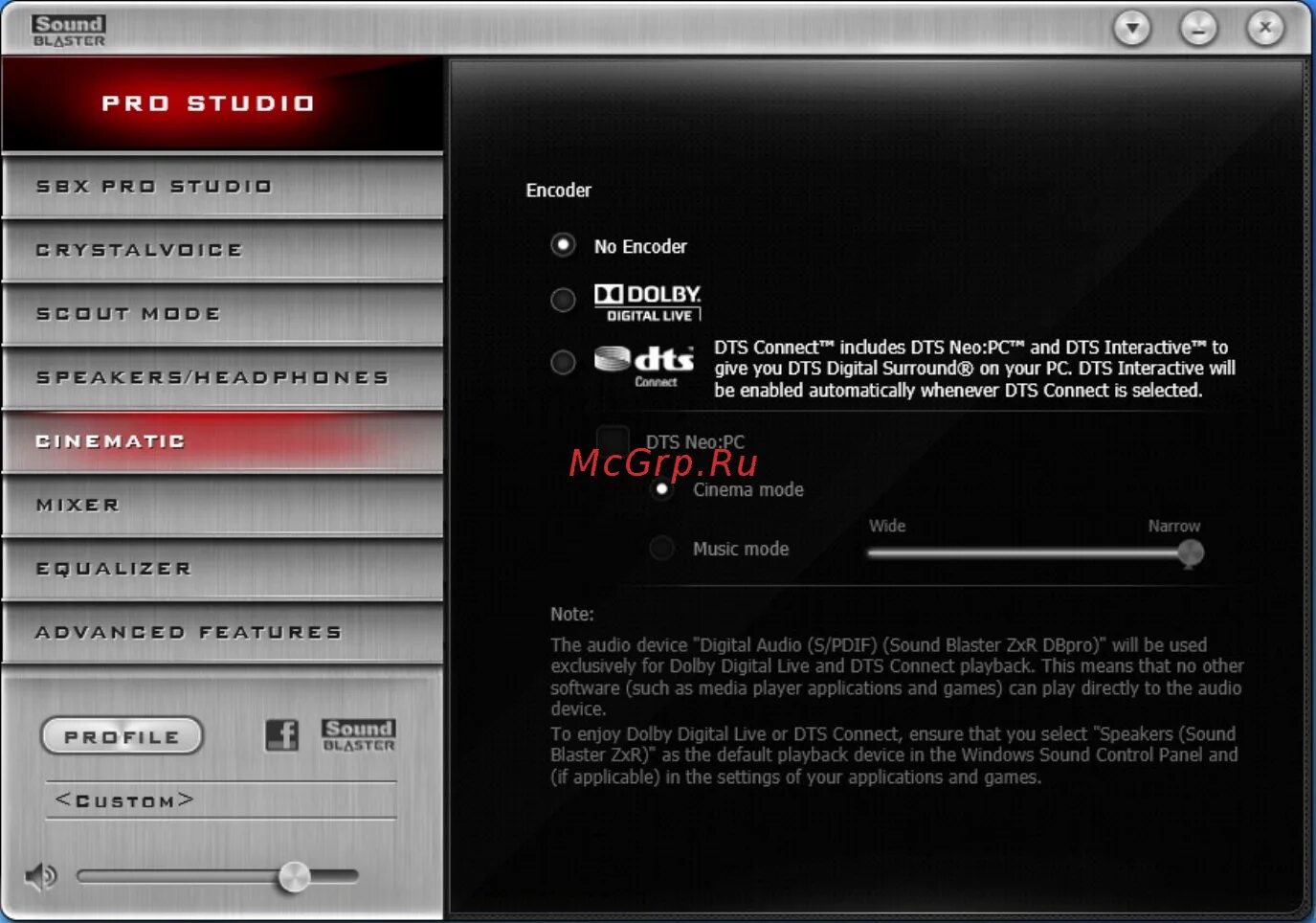The image size is (1316, 923).
Task: Click the Wide/Narrow slider handle
Action: tap(1191, 552)
